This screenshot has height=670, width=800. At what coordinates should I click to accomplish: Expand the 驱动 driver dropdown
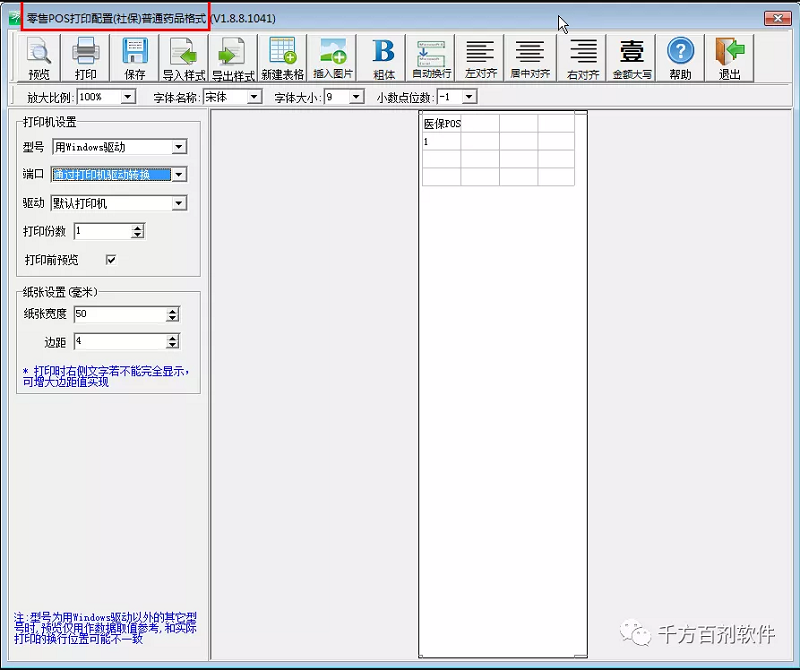coord(179,203)
